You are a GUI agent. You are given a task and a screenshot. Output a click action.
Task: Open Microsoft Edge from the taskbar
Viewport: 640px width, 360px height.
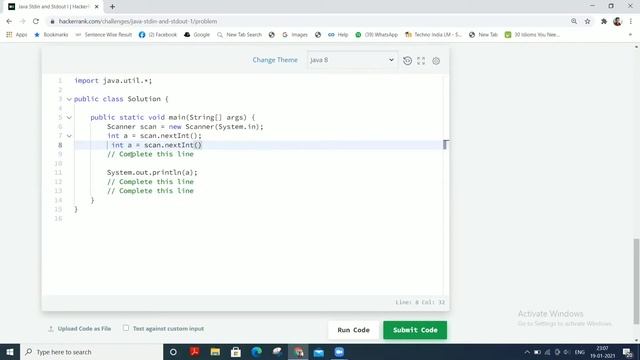[256, 352]
